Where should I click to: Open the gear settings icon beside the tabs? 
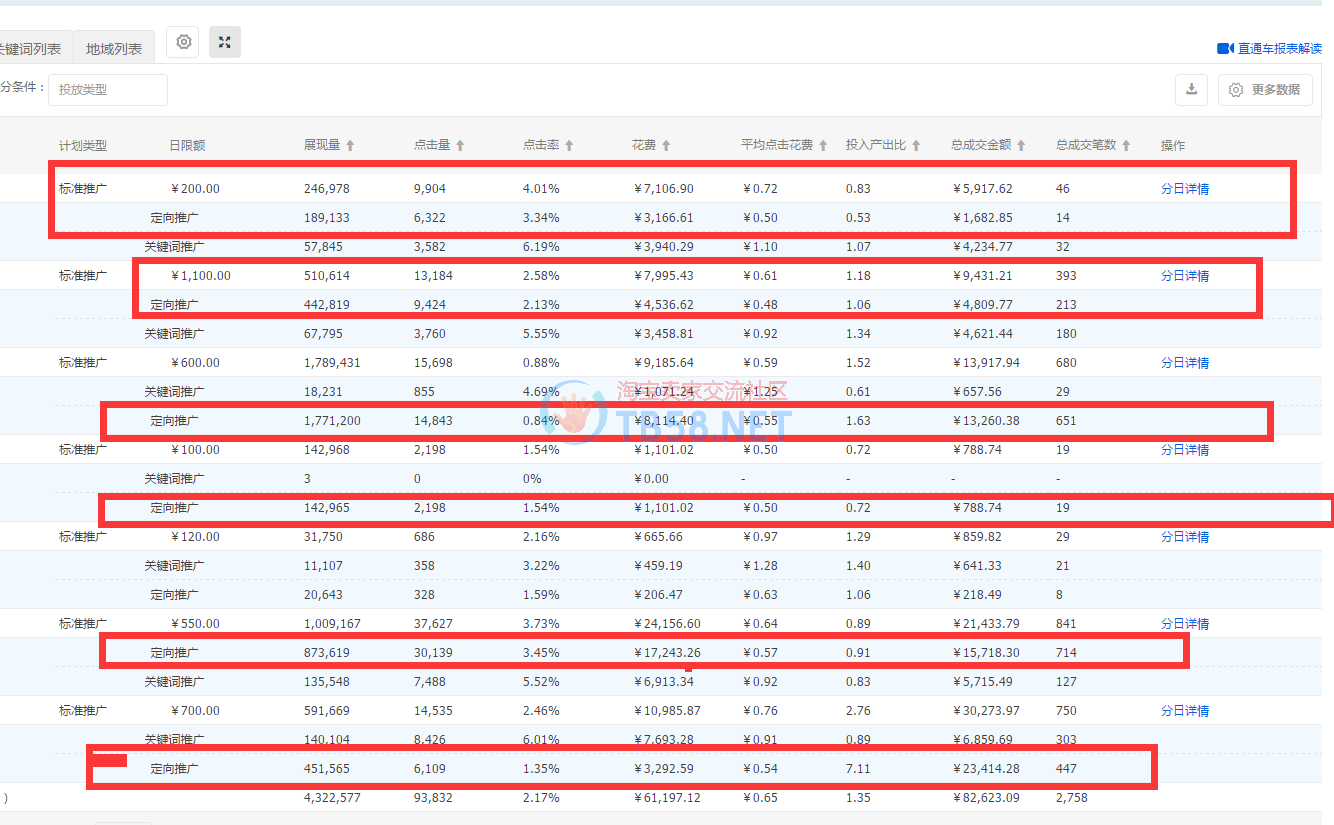183,42
